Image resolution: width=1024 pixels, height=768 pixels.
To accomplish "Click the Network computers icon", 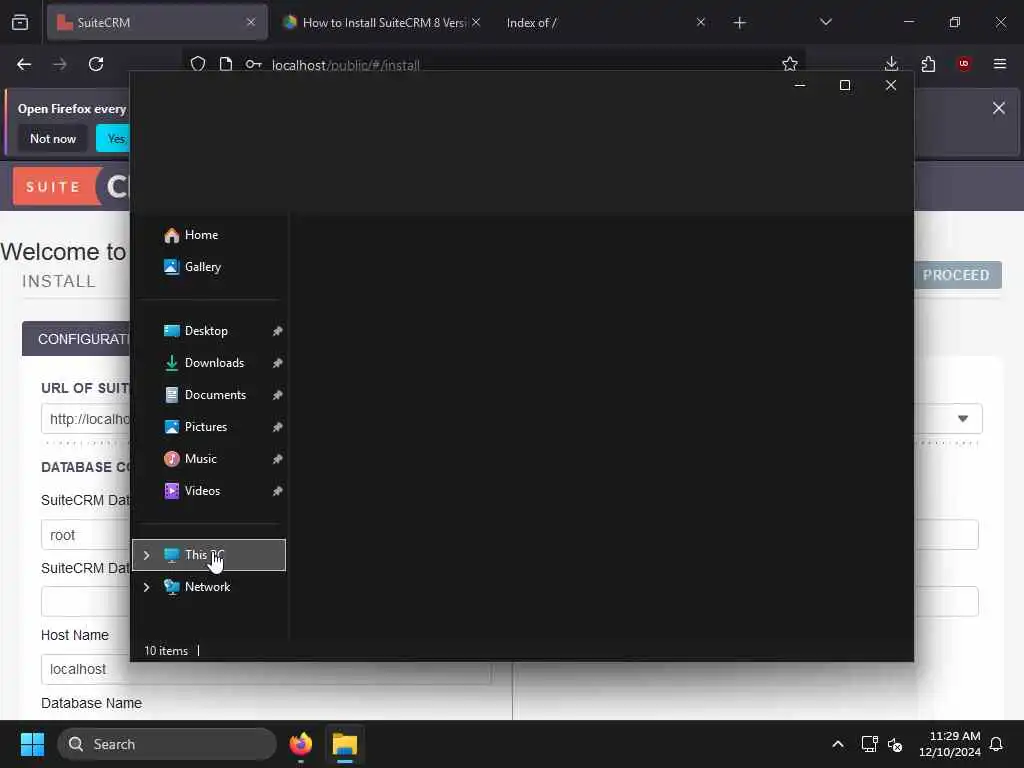I will [x=172, y=587].
